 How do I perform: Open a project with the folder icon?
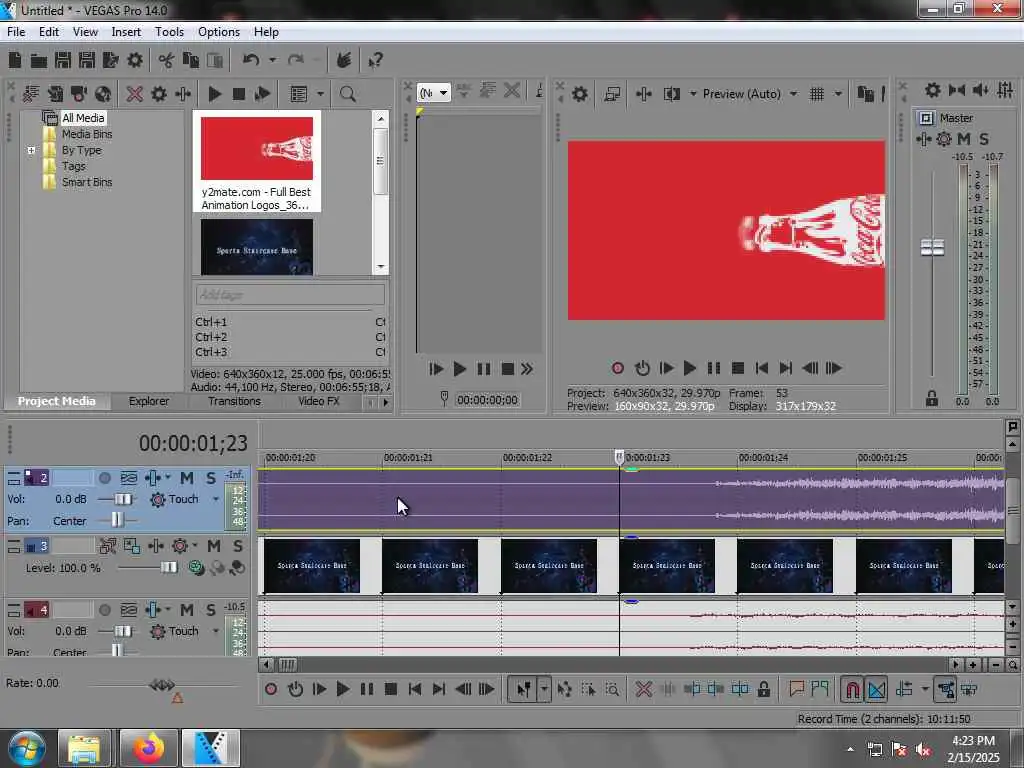39,61
